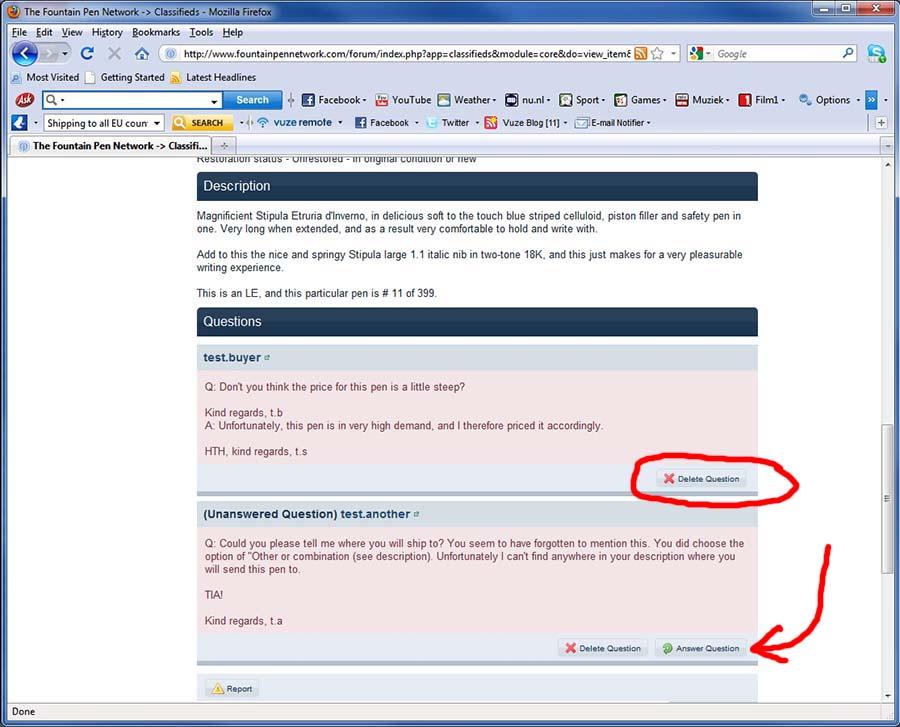
Task: Reload the page with the refresh icon
Action: click(87, 54)
